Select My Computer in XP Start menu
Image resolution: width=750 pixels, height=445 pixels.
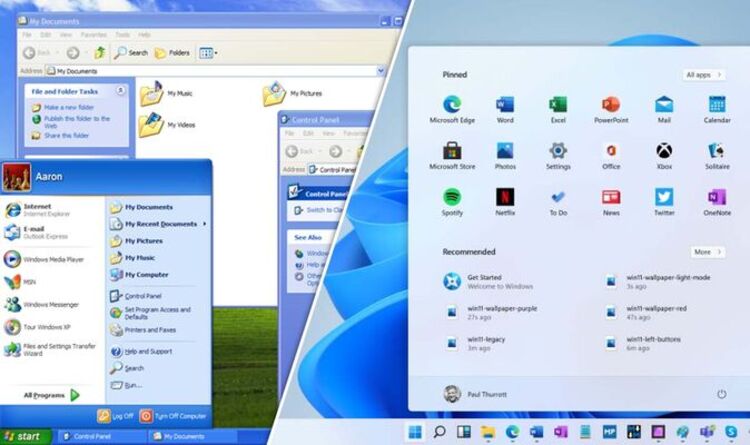pyautogui.click(x=139, y=275)
